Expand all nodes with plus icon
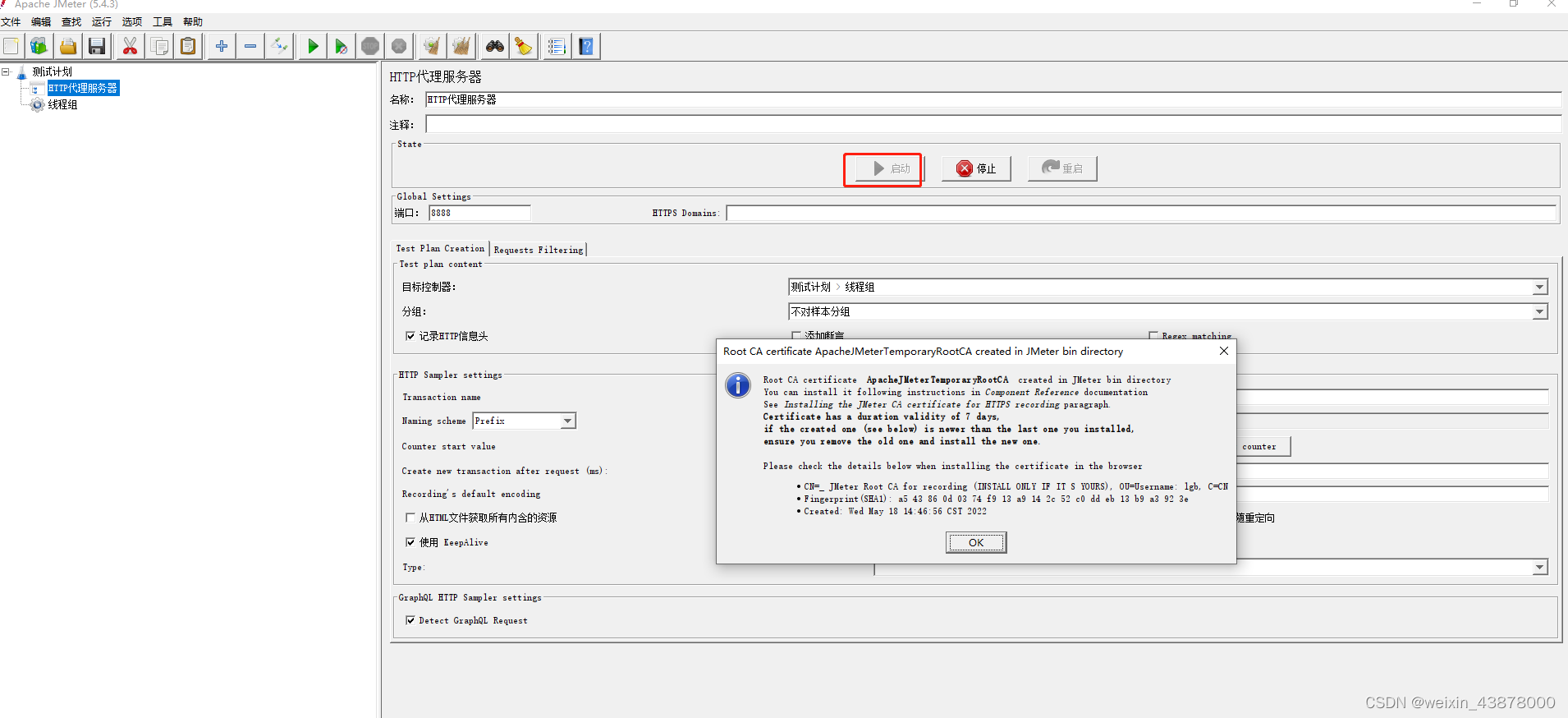Viewport: 1568px width, 718px height. point(222,46)
